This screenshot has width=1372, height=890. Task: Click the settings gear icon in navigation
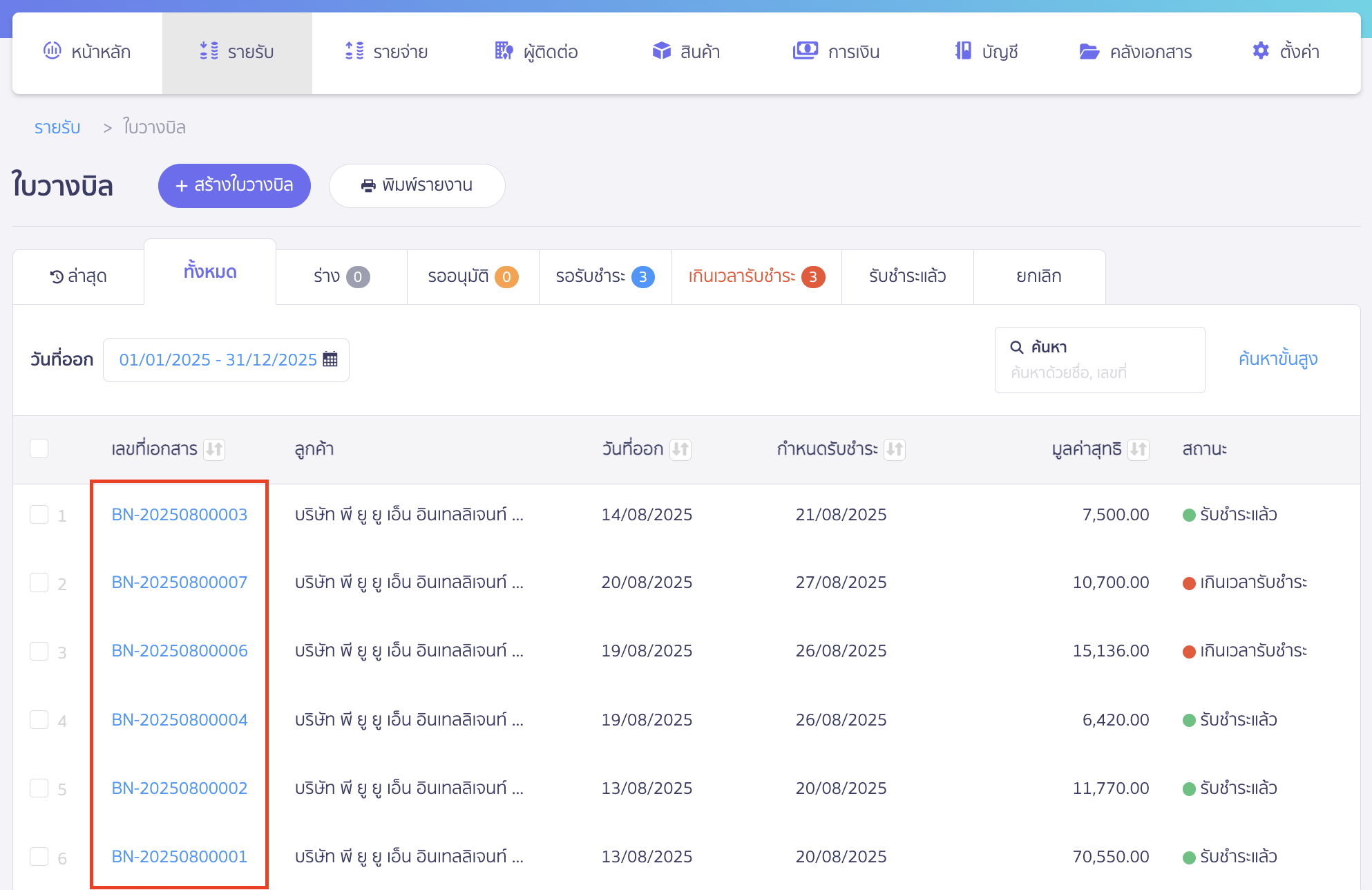pyautogui.click(x=1260, y=51)
